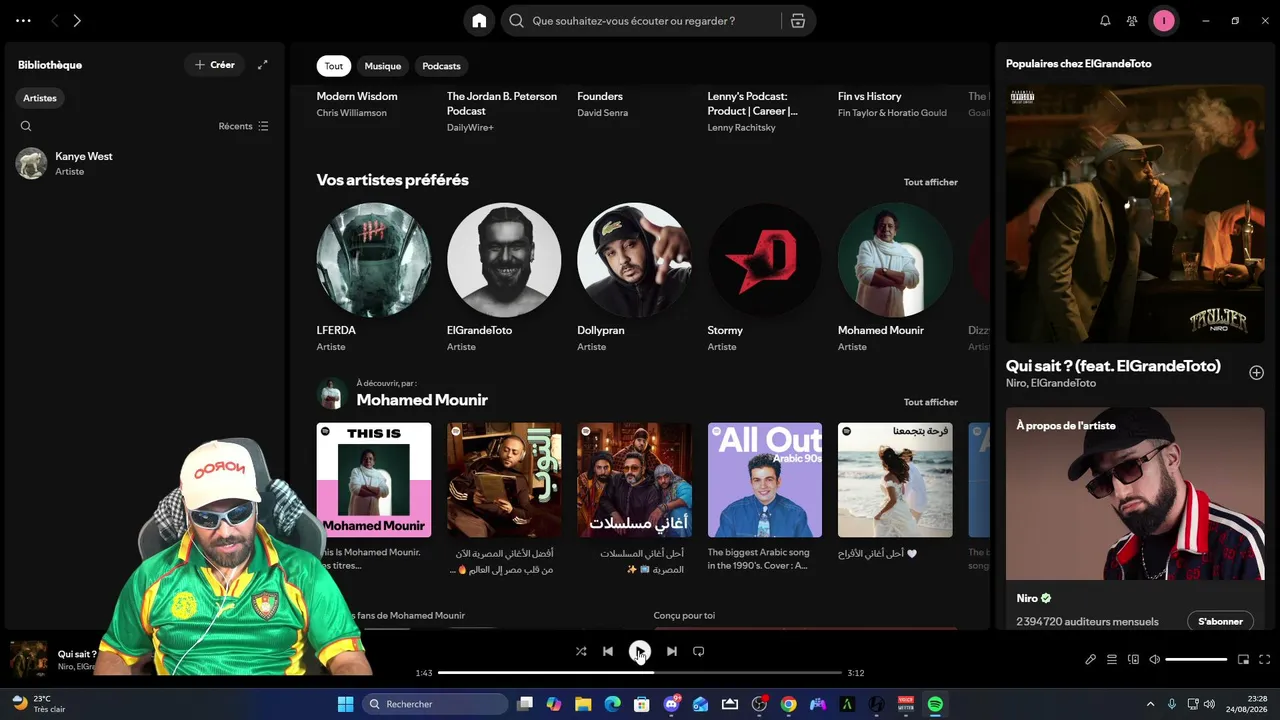
Task: Open the mini player
Action: (x=1243, y=659)
